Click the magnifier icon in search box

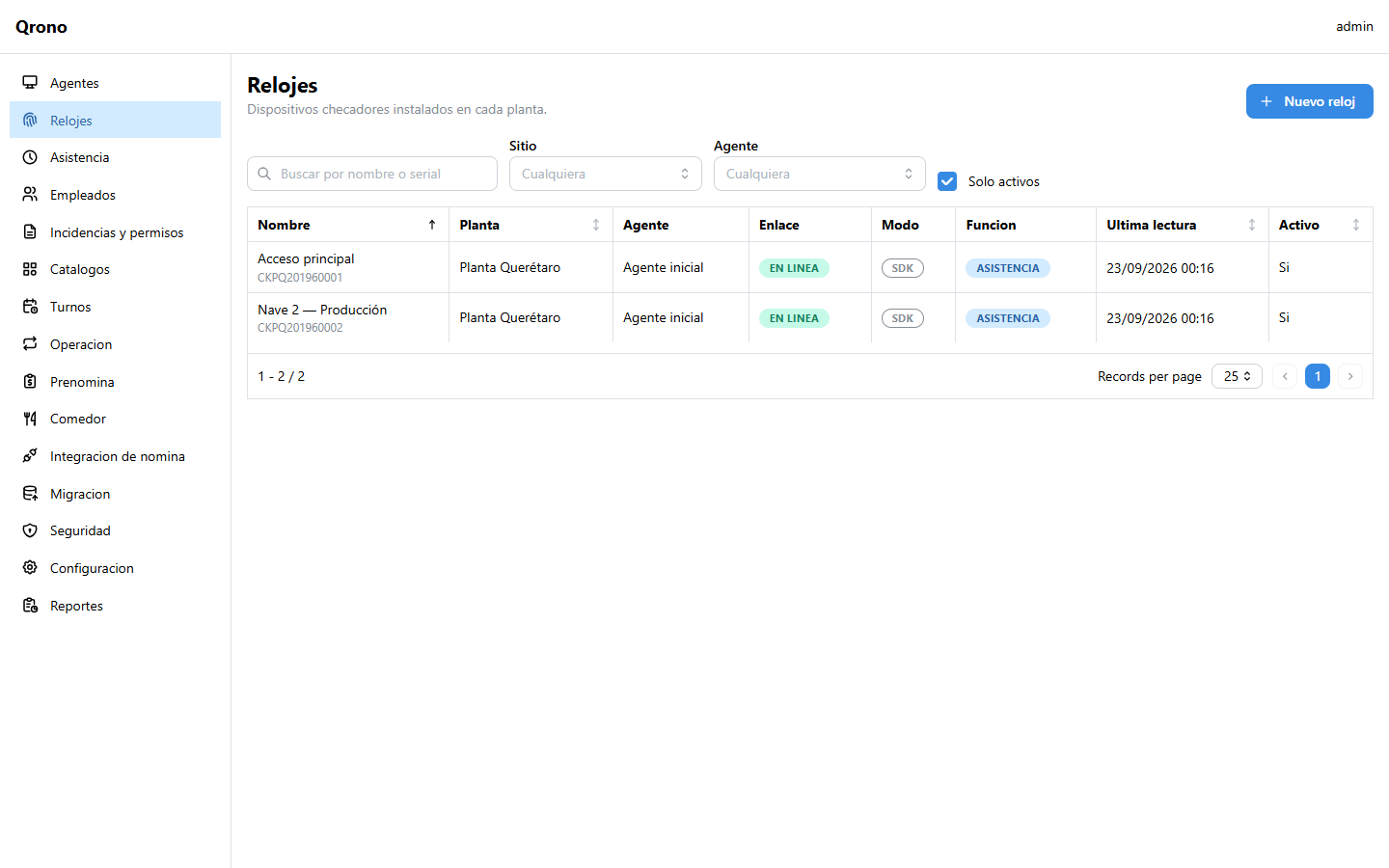coord(264,174)
